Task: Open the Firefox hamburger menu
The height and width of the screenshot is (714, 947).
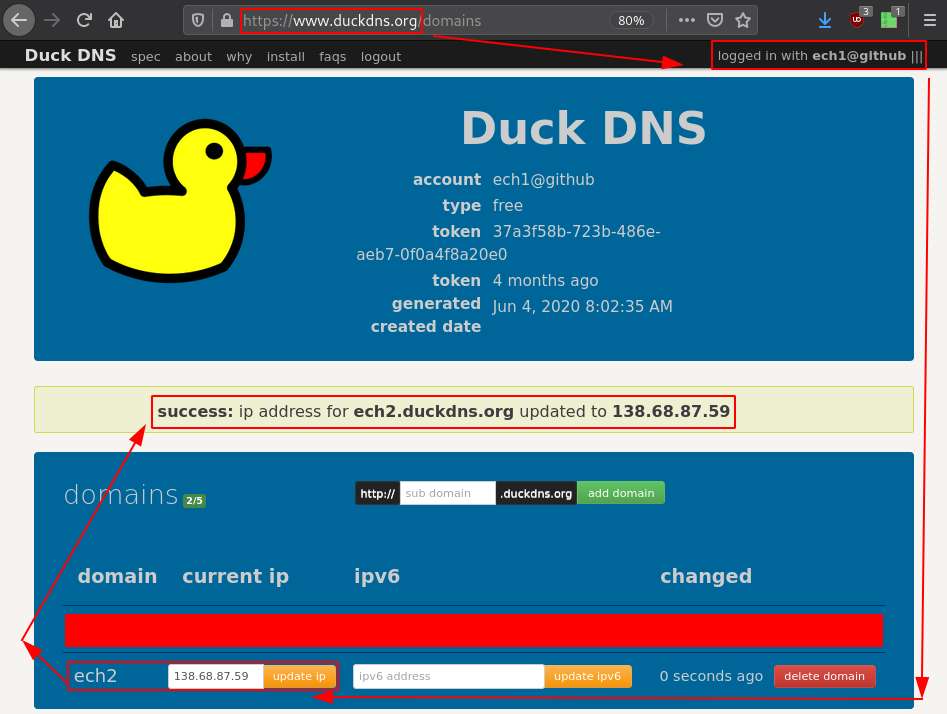Action: [929, 21]
